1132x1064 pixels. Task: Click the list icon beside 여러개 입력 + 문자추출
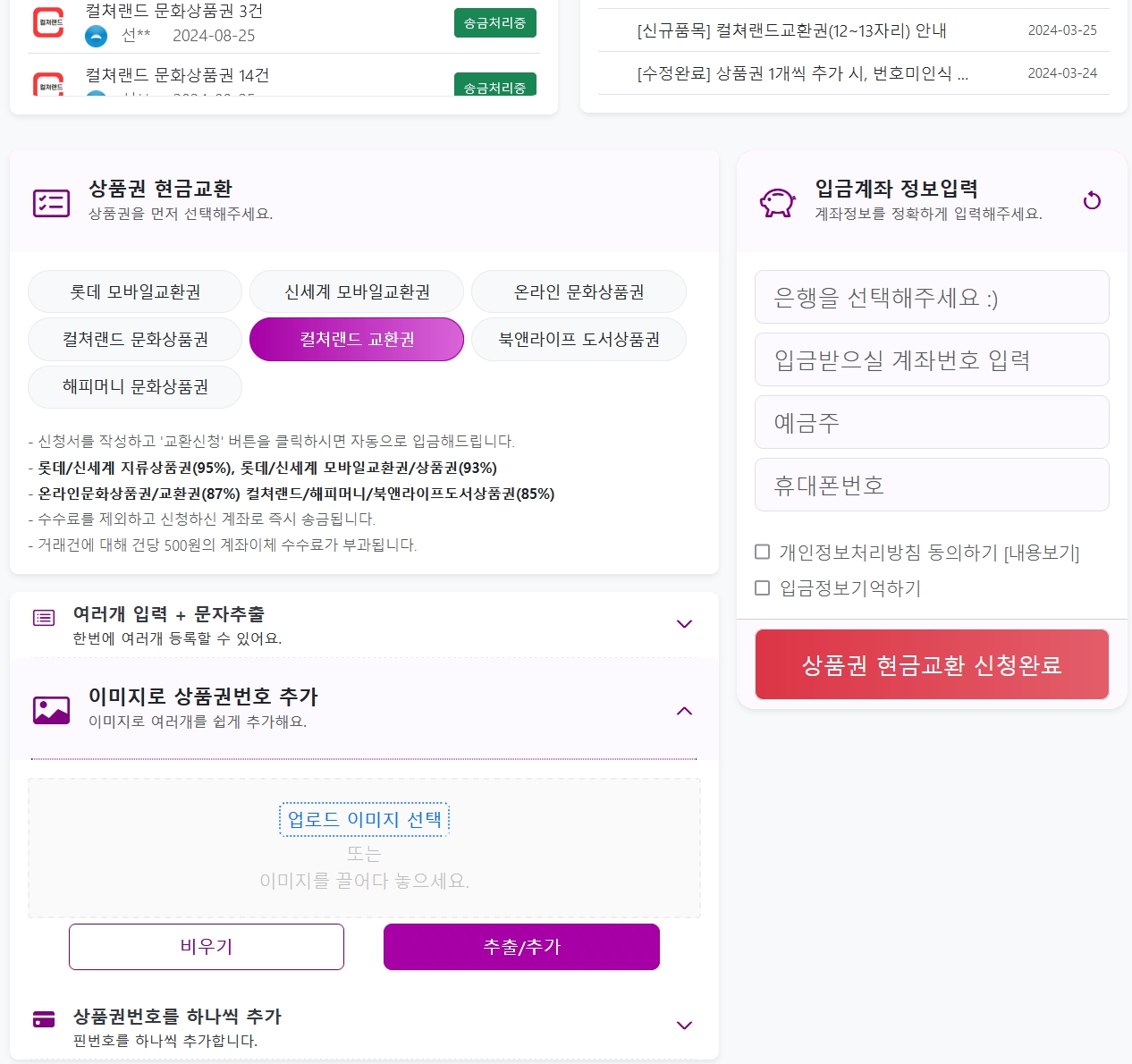tap(44, 618)
